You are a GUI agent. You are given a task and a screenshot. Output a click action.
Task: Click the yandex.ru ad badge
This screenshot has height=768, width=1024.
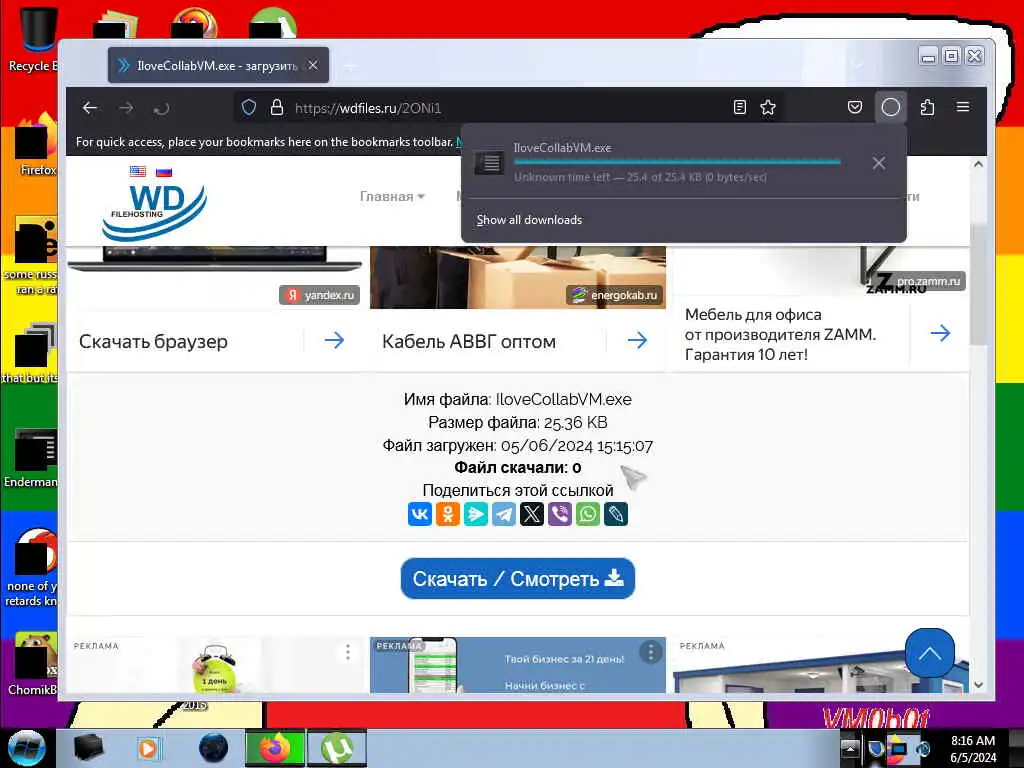[320, 295]
